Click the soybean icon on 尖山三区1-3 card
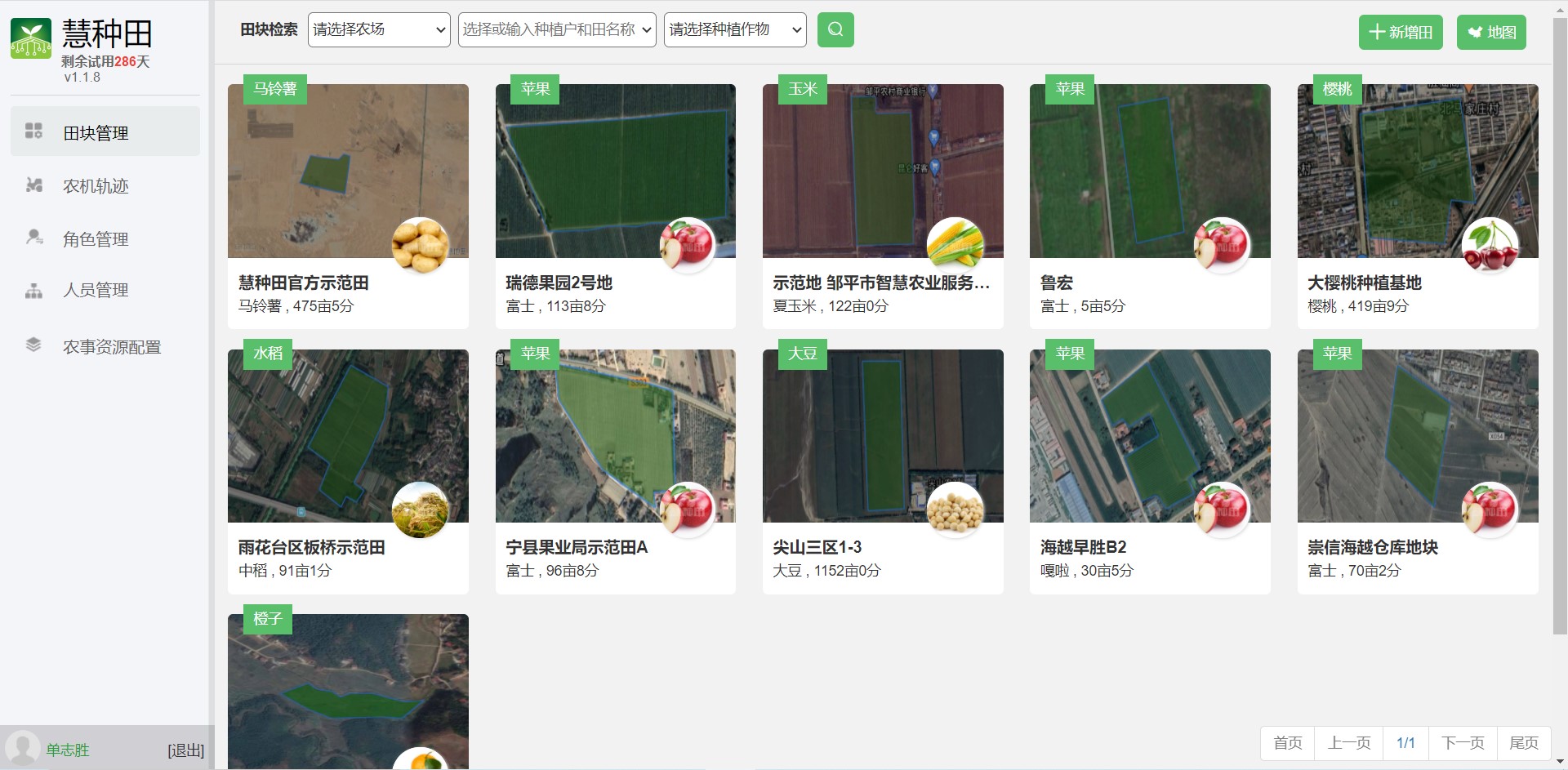The image size is (1568, 770). [955, 510]
